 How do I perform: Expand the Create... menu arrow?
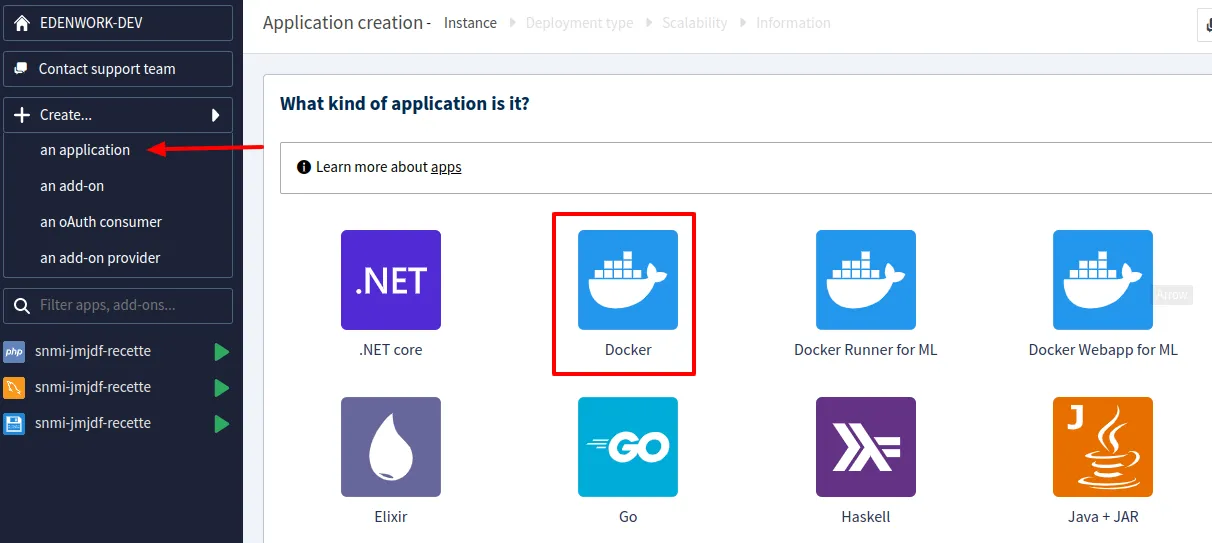coord(215,115)
